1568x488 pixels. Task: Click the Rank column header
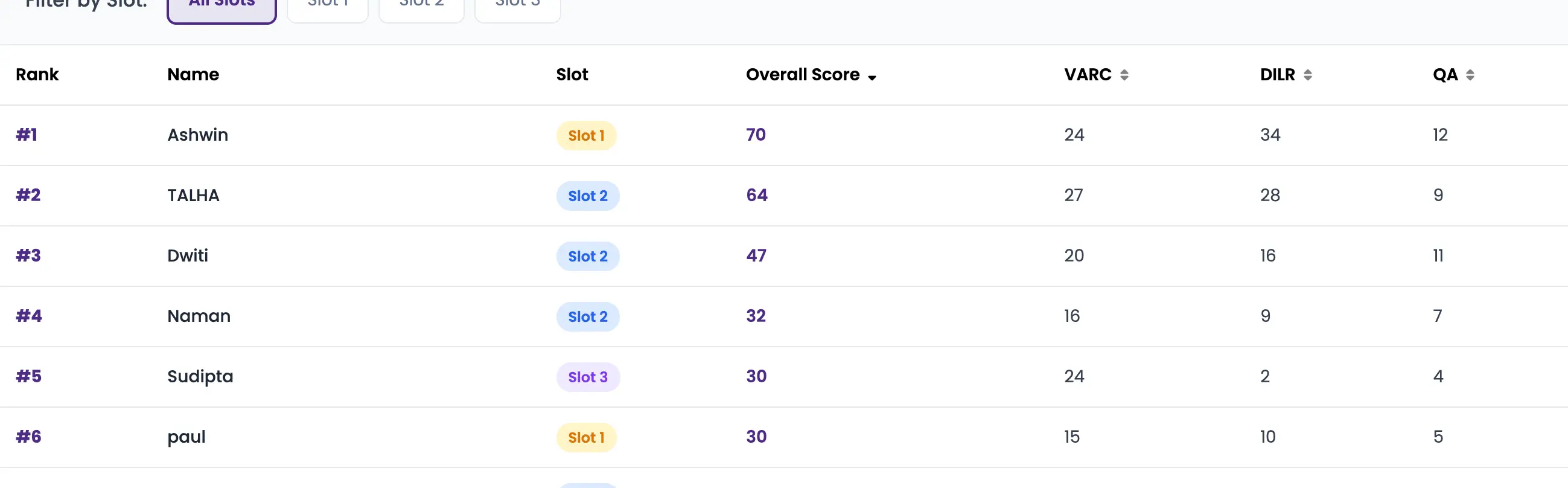point(37,74)
